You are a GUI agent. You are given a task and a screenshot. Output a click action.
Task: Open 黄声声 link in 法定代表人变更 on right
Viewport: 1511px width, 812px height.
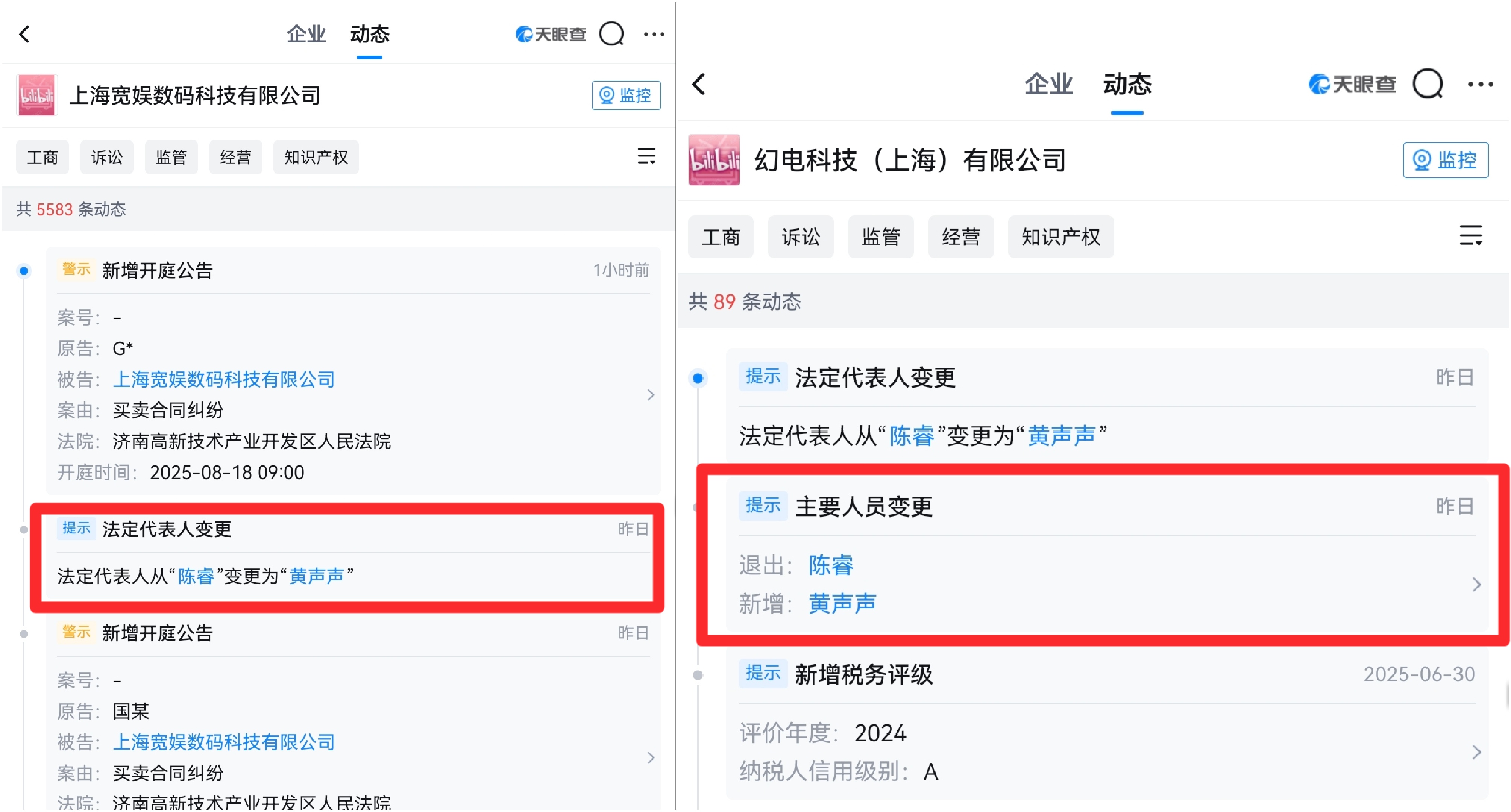point(1061,436)
